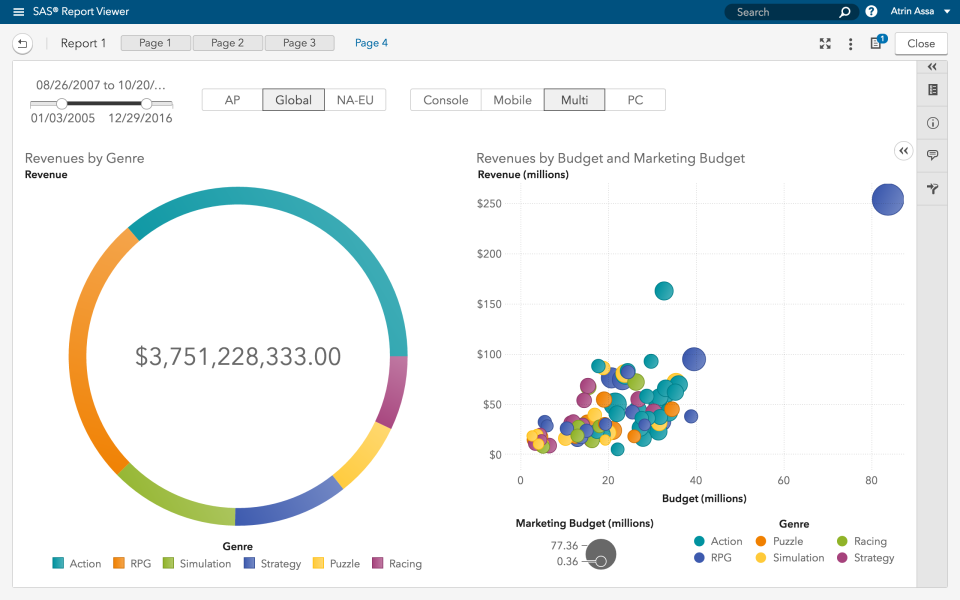The image size is (960, 600).
Task: Collapse the right sidebar panel
Action: (x=931, y=67)
